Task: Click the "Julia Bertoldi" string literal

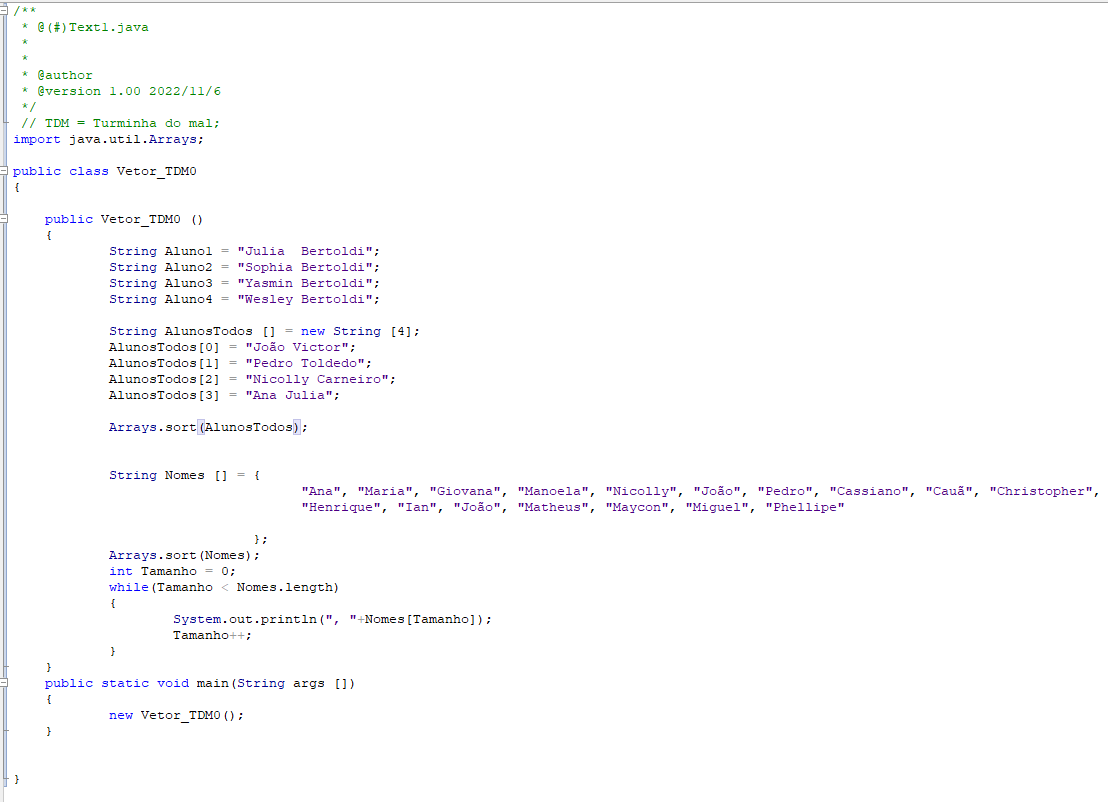Action: [x=308, y=251]
